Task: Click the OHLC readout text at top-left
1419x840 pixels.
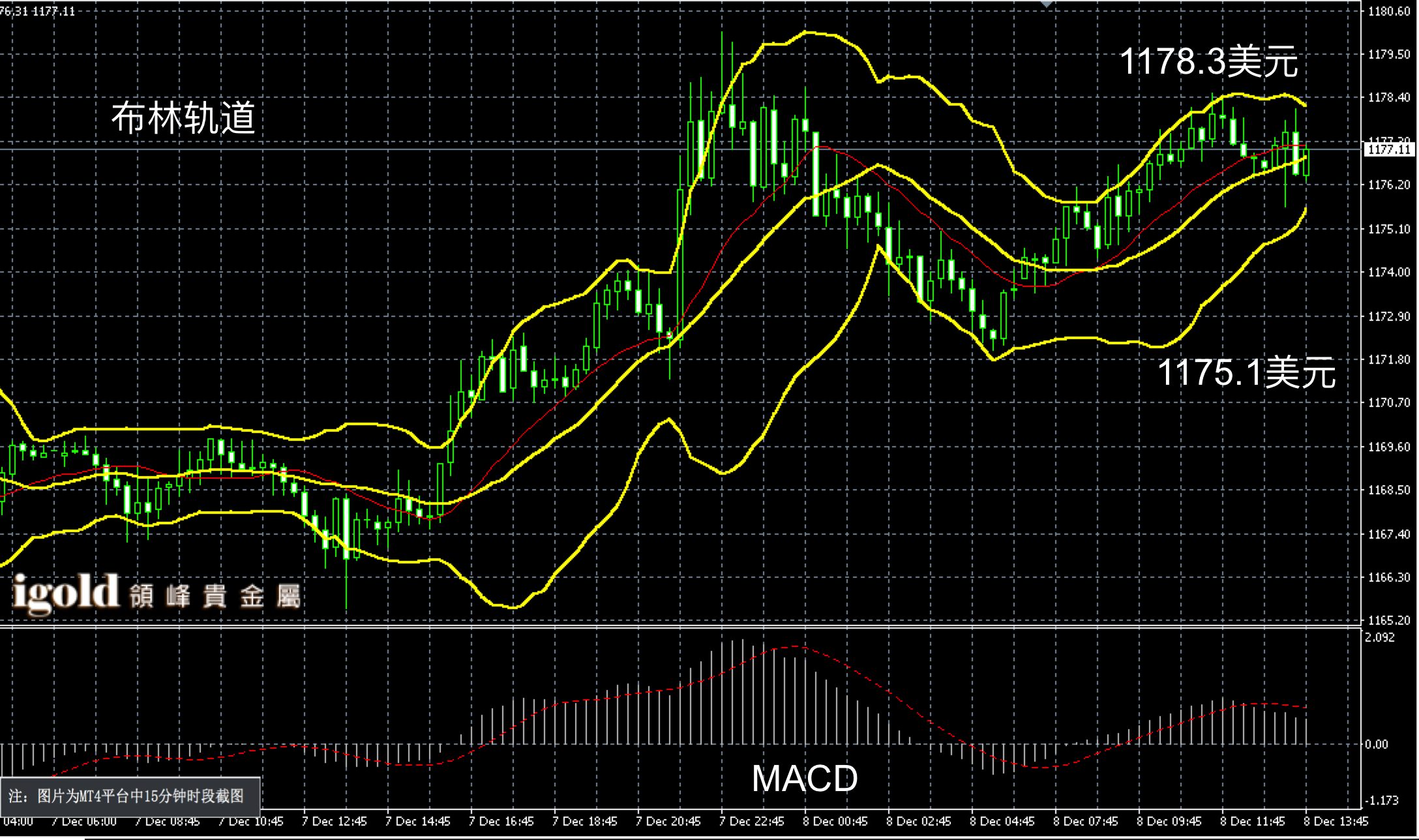Action: click(x=38, y=11)
